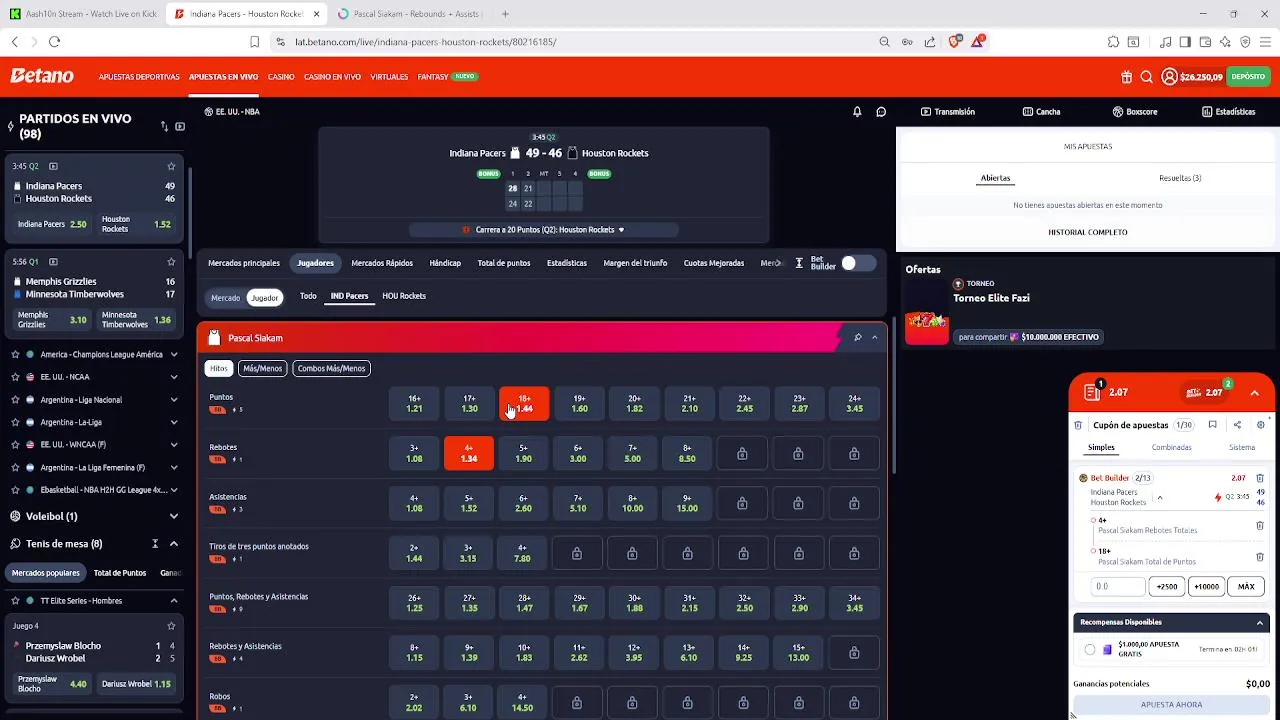Open Transmisión stream view
Viewport: 1280px width, 720px height.
click(948, 112)
